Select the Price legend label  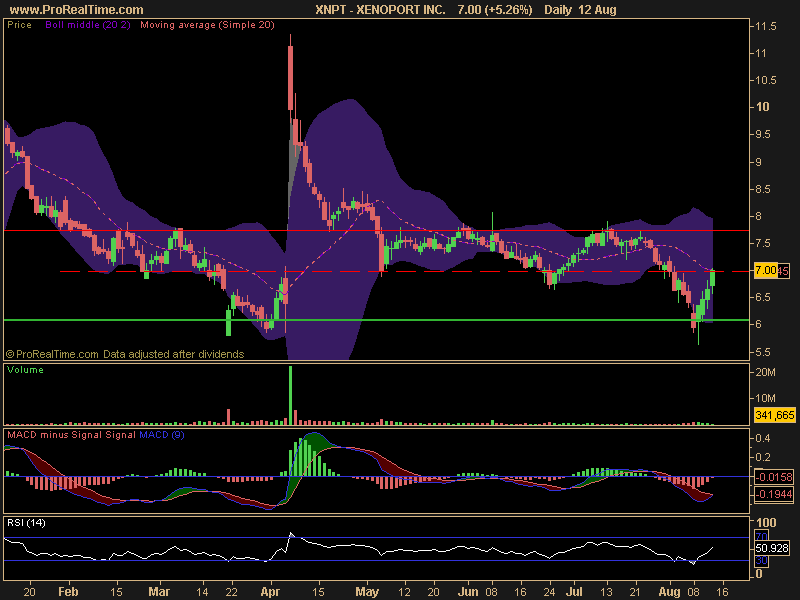[x=19, y=24]
